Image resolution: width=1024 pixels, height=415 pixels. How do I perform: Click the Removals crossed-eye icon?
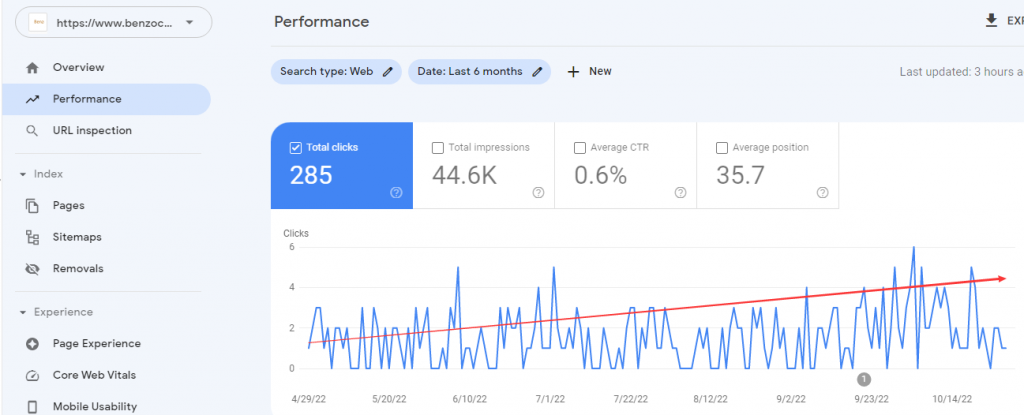pyautogui.click(x=32, y=269)
